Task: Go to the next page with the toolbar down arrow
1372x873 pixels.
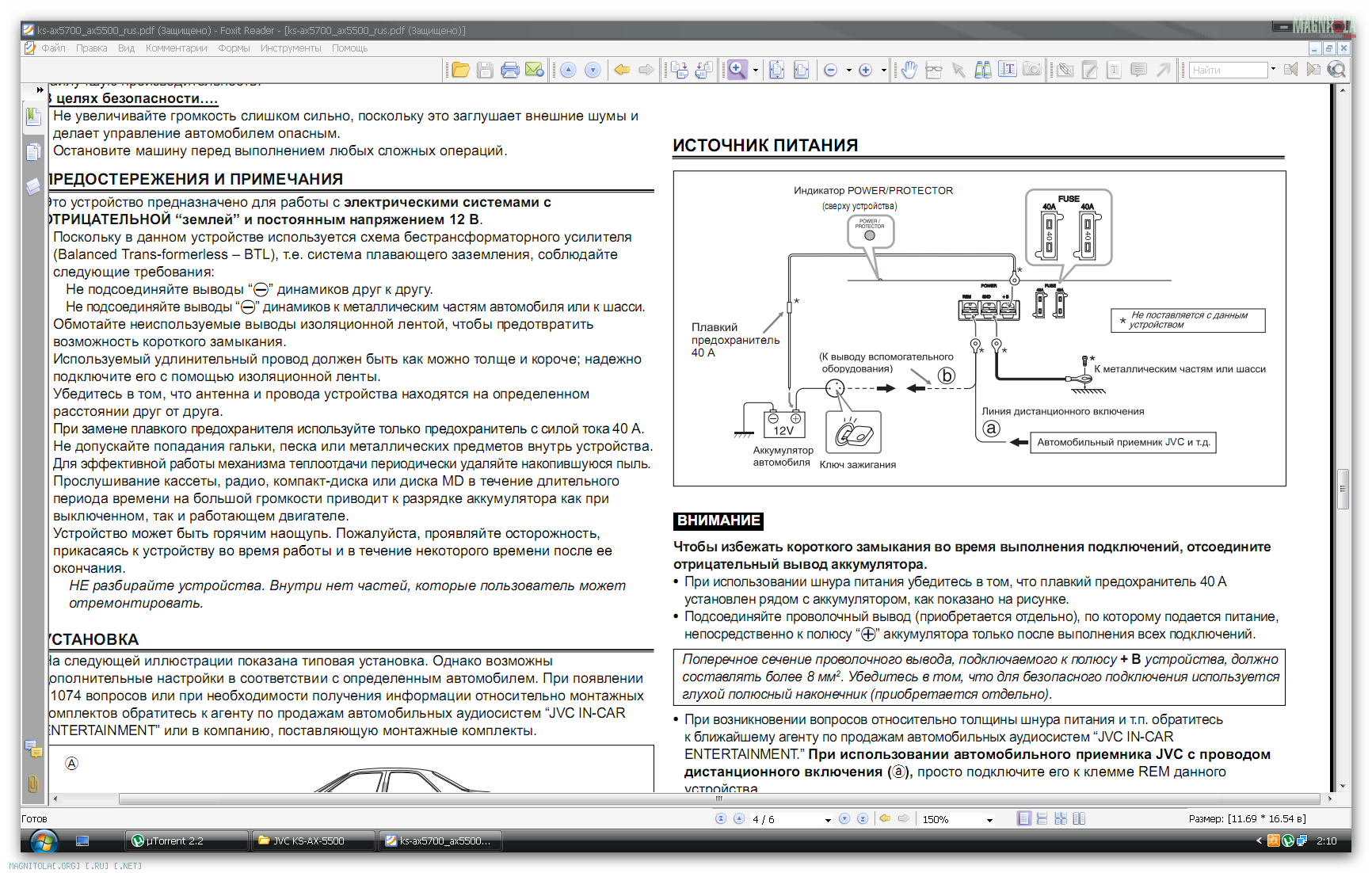Action: 593,70
